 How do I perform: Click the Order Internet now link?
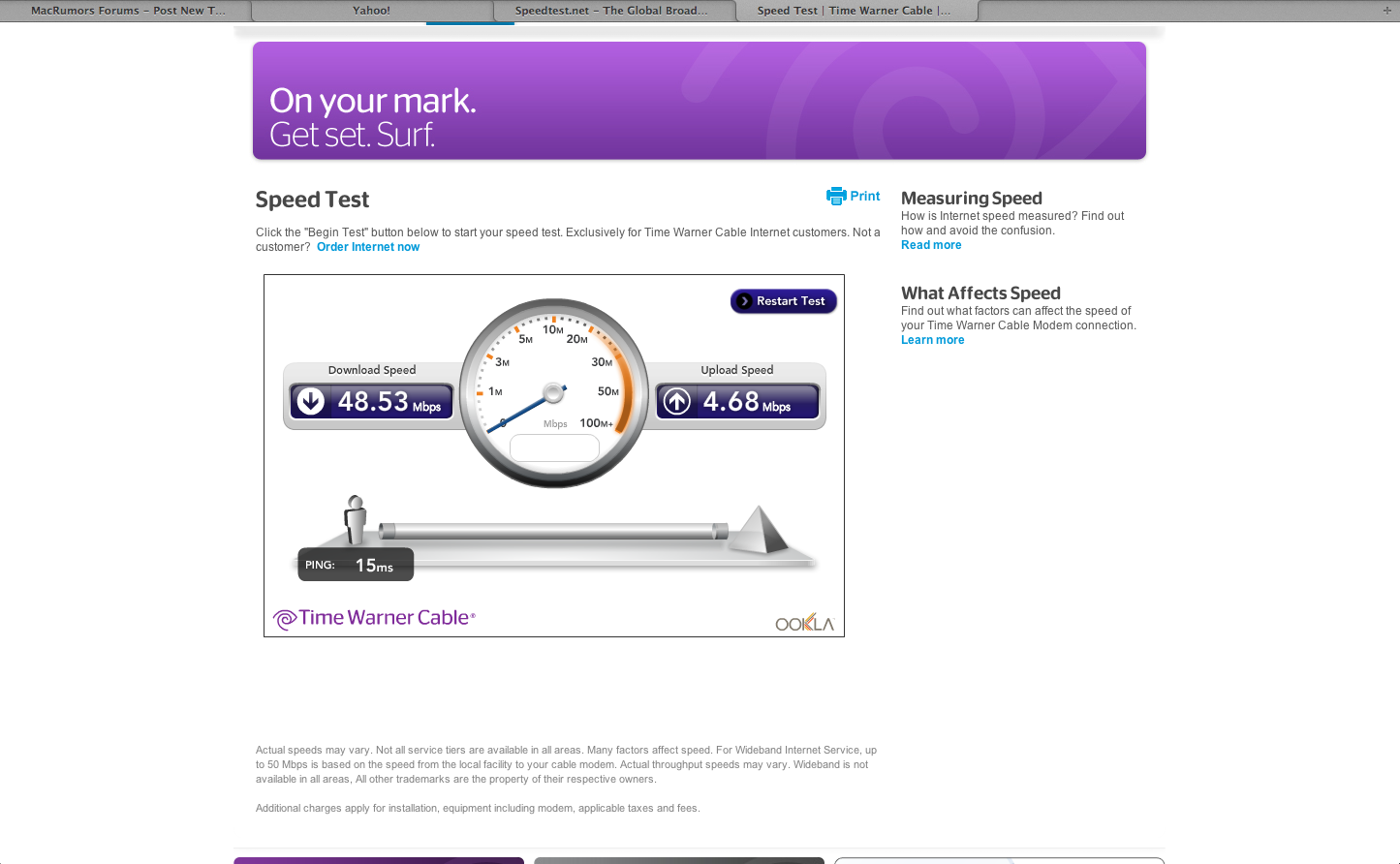point(368,247)
